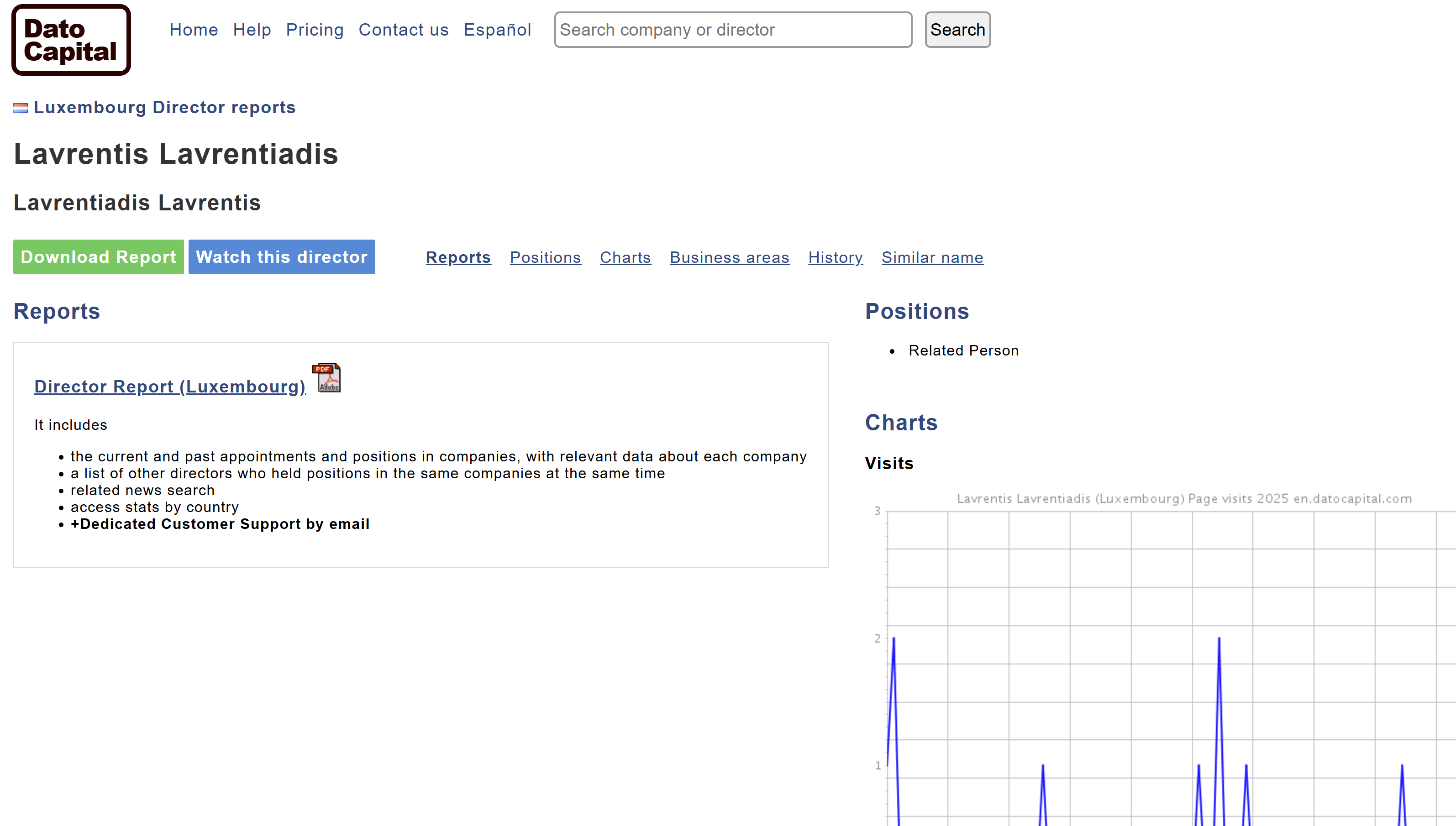Screen dimensions: 1456x826
Task: Jump to the Charts section anchor
Action: [626, 257]
